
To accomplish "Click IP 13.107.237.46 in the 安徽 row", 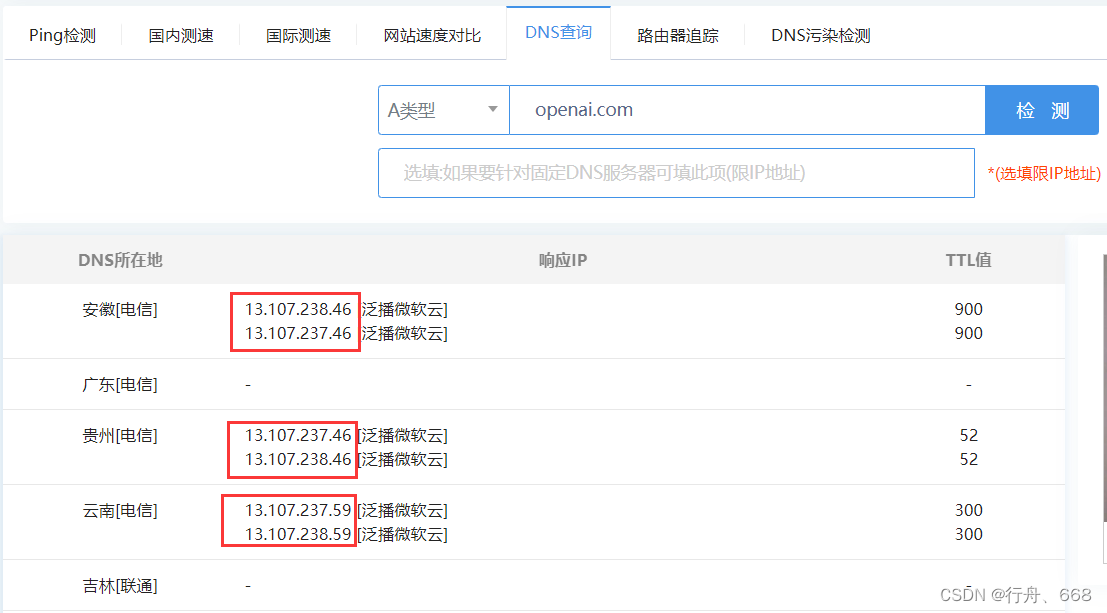I will (x=298, y=333).
